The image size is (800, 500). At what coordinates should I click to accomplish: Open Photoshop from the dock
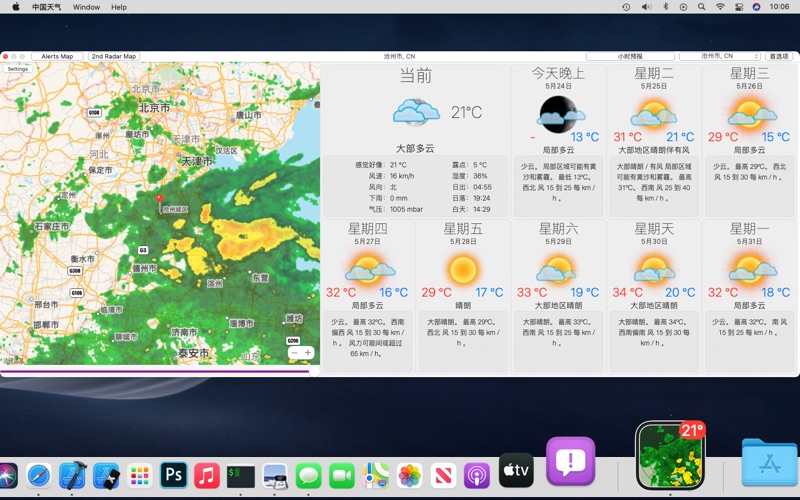(x=174, y=475)
